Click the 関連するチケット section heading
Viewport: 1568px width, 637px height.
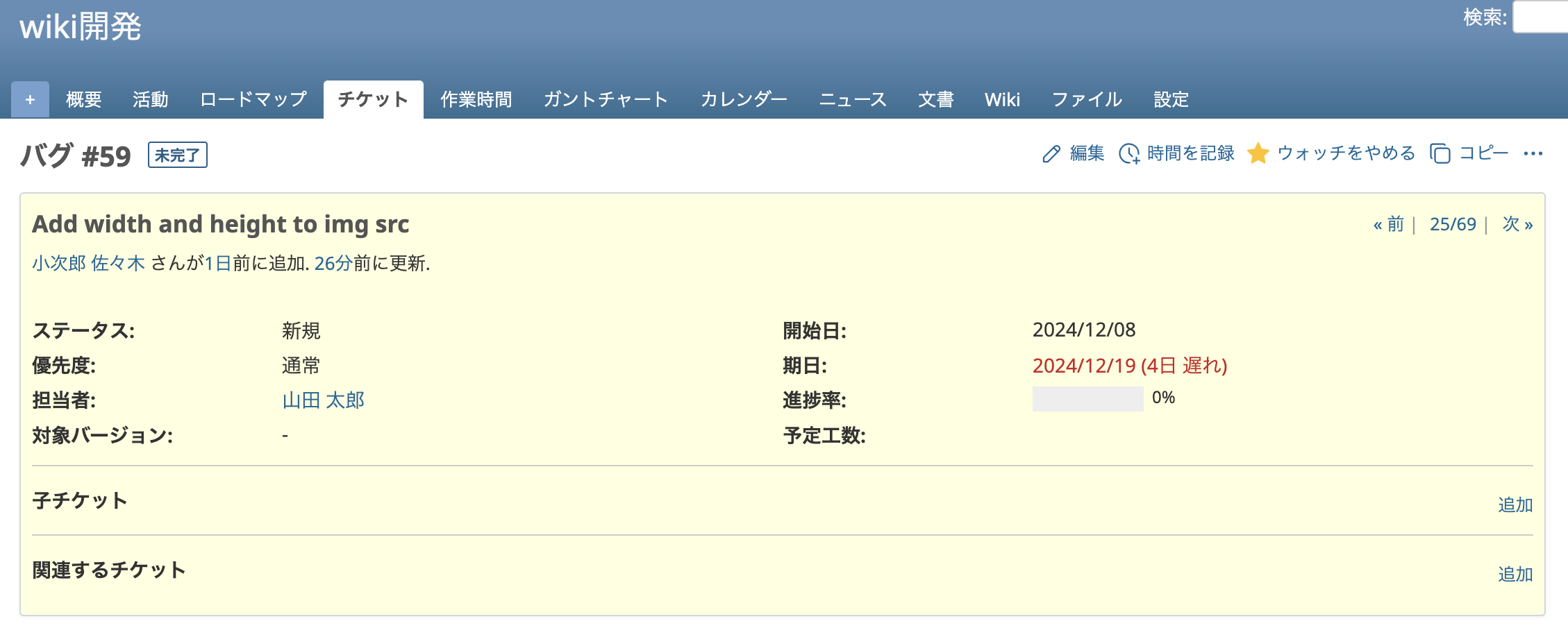(109, 570)
